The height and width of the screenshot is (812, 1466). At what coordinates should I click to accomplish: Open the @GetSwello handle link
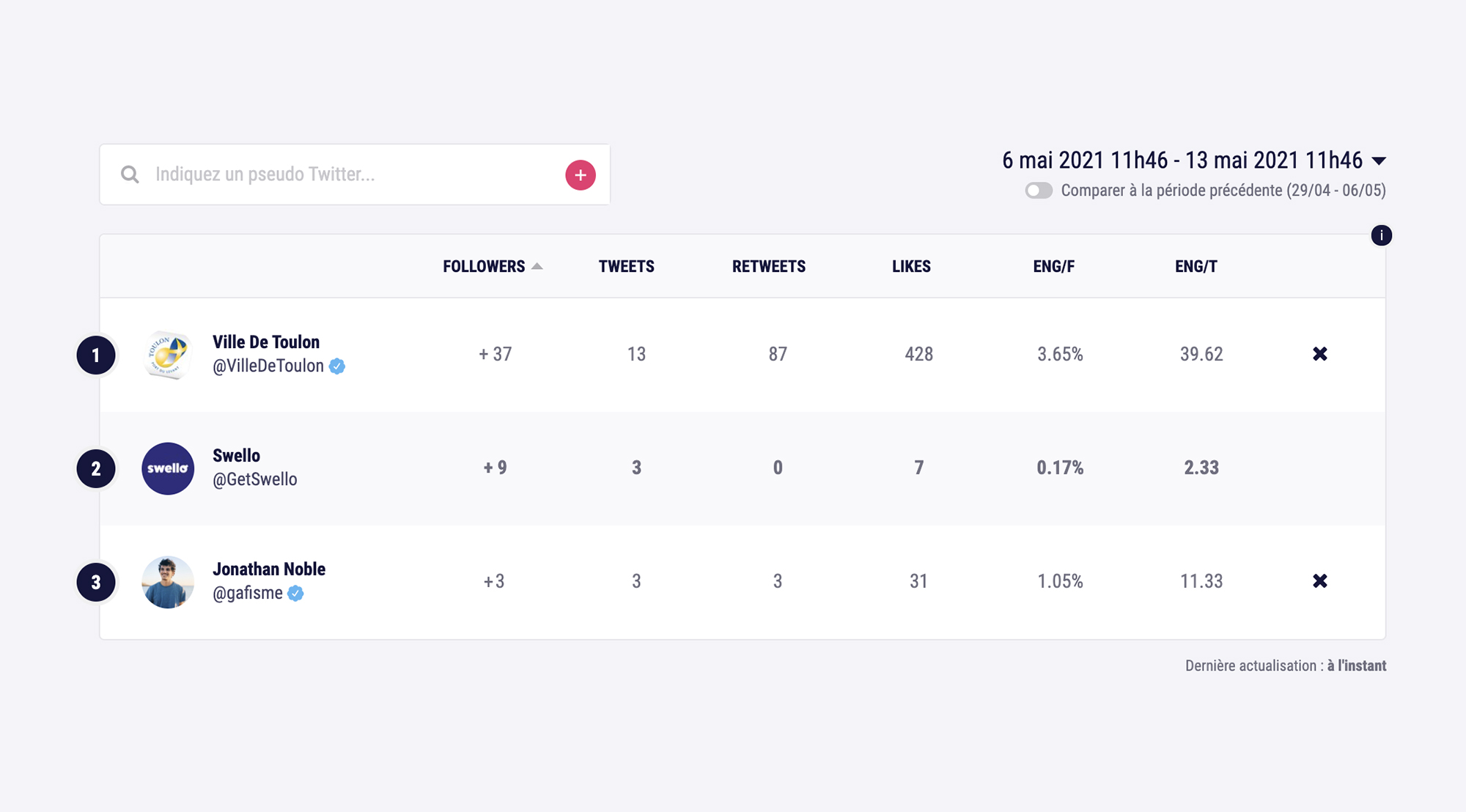pyautogui.click(x=254, y=479)
